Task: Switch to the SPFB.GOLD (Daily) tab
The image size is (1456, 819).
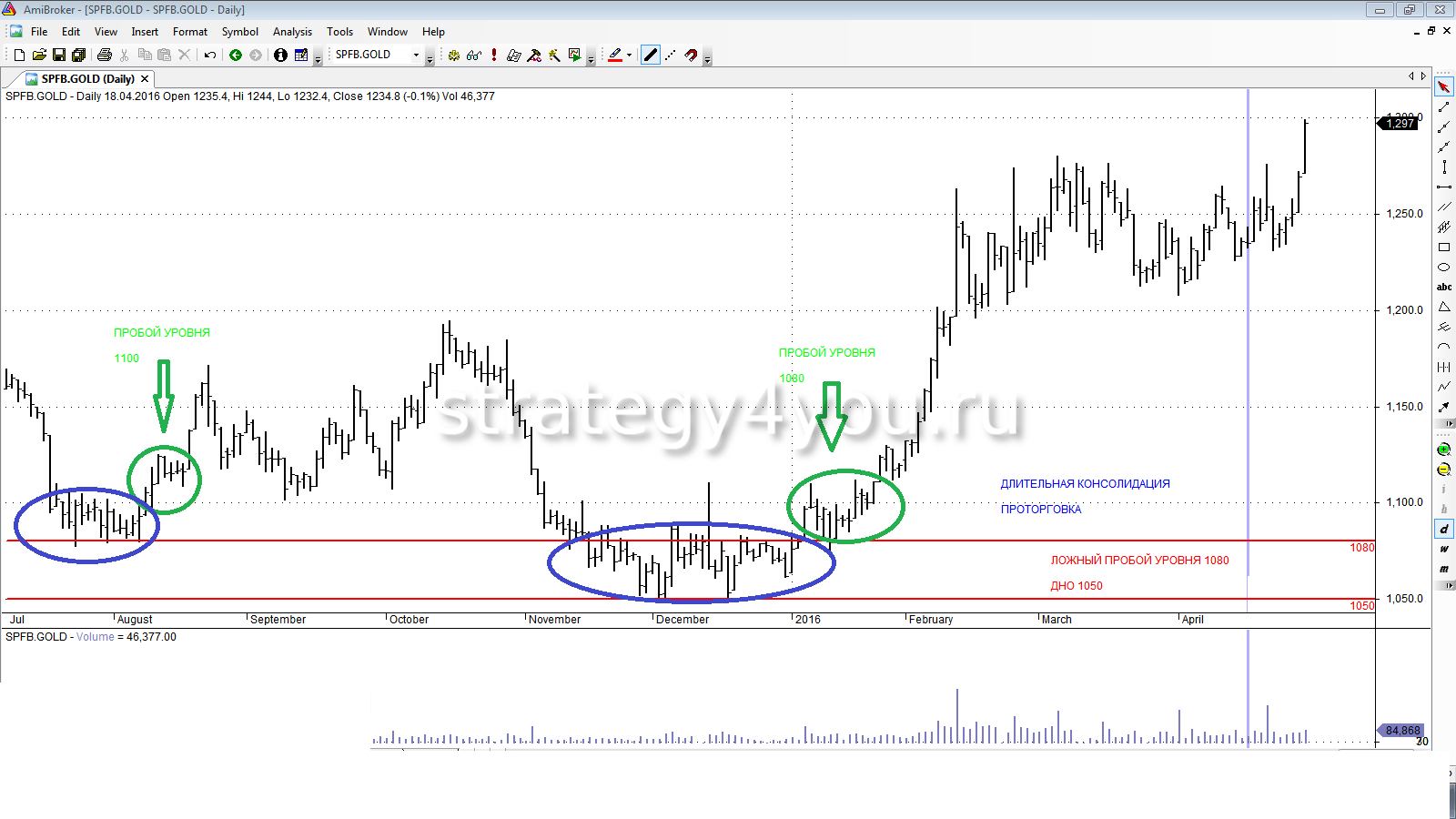Action: [86, 79]
